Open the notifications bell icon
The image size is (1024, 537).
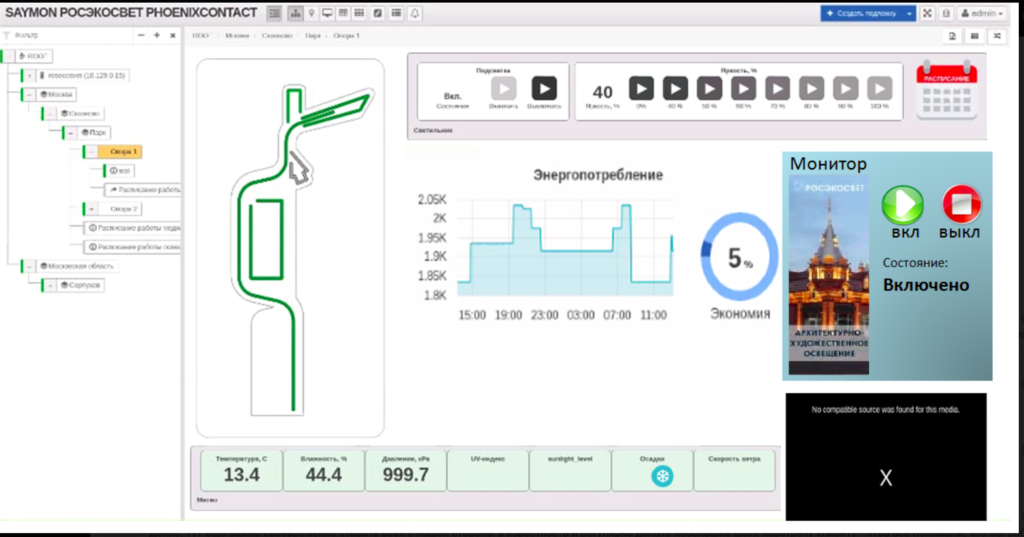tap(414, 13)
